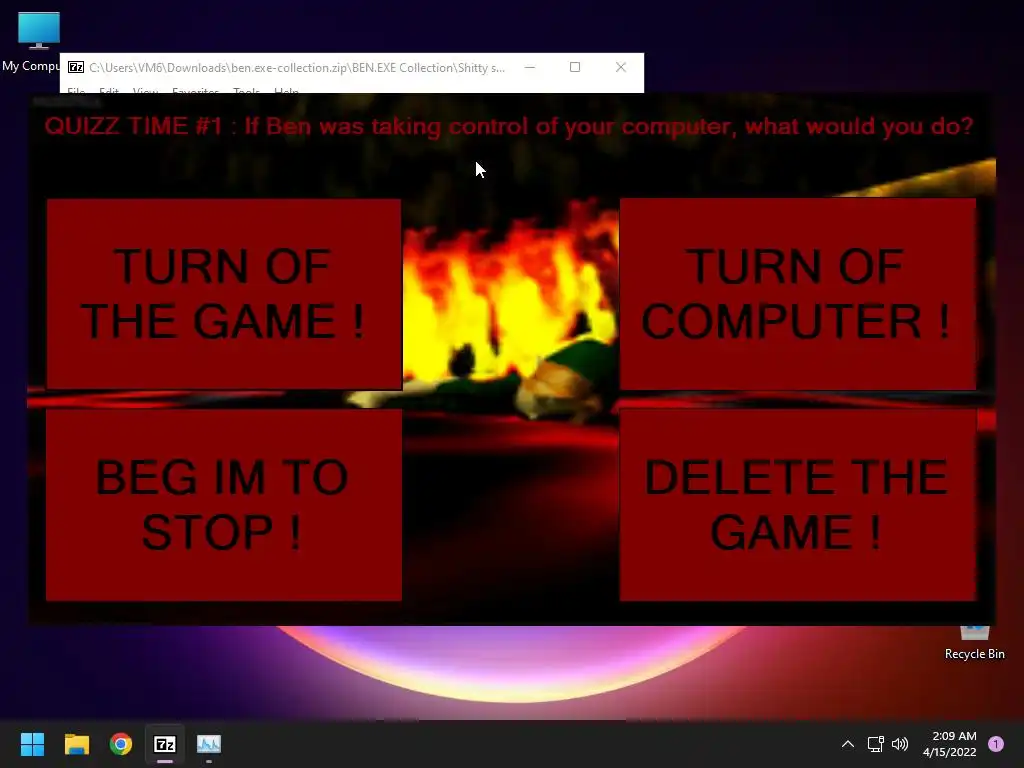Click the 7z icon in the archive window title bar
Viewport: 1024px width, 768px height.
pos(76,67)
